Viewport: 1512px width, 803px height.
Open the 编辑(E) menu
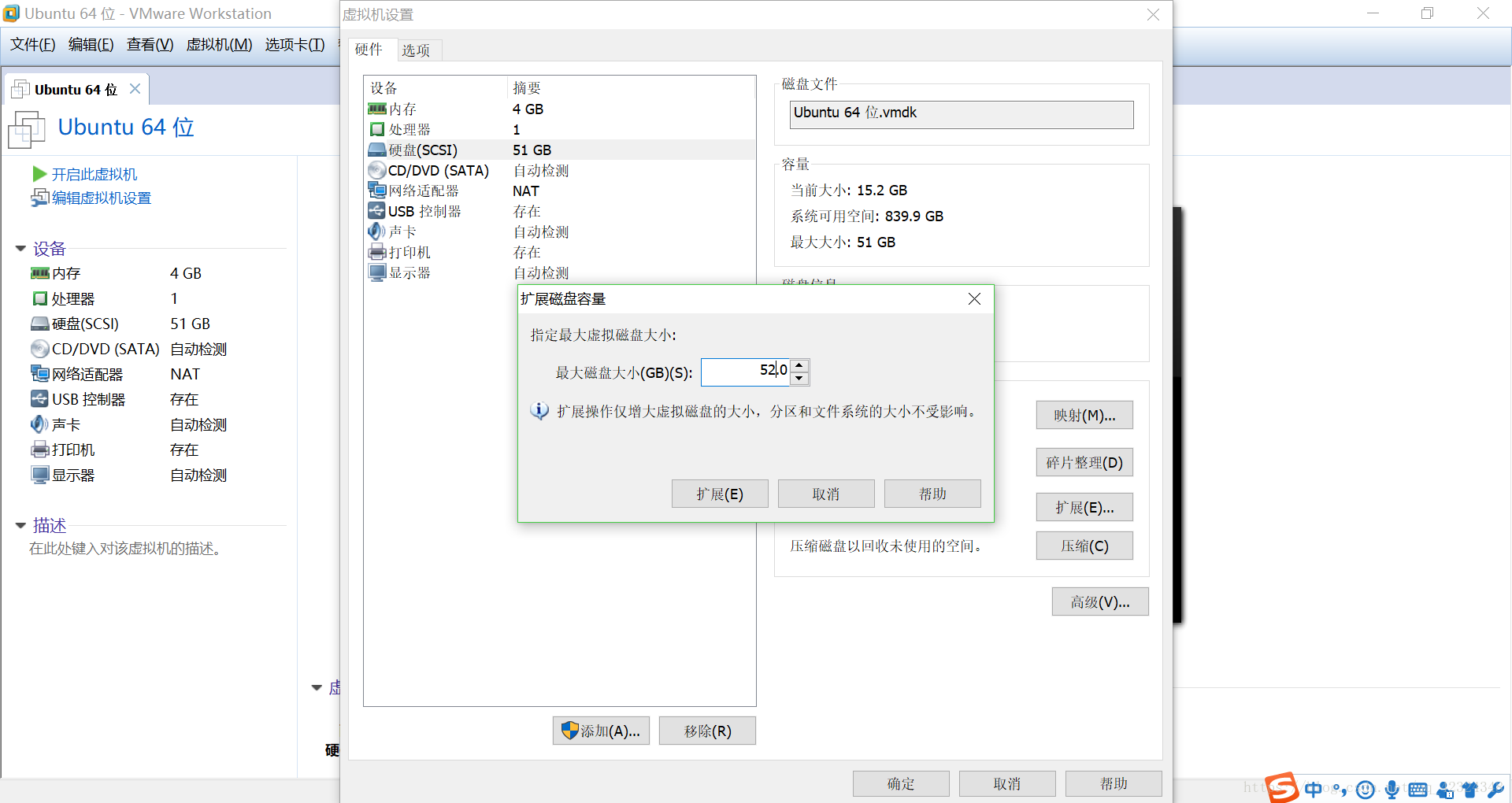(x=91, y=45)
